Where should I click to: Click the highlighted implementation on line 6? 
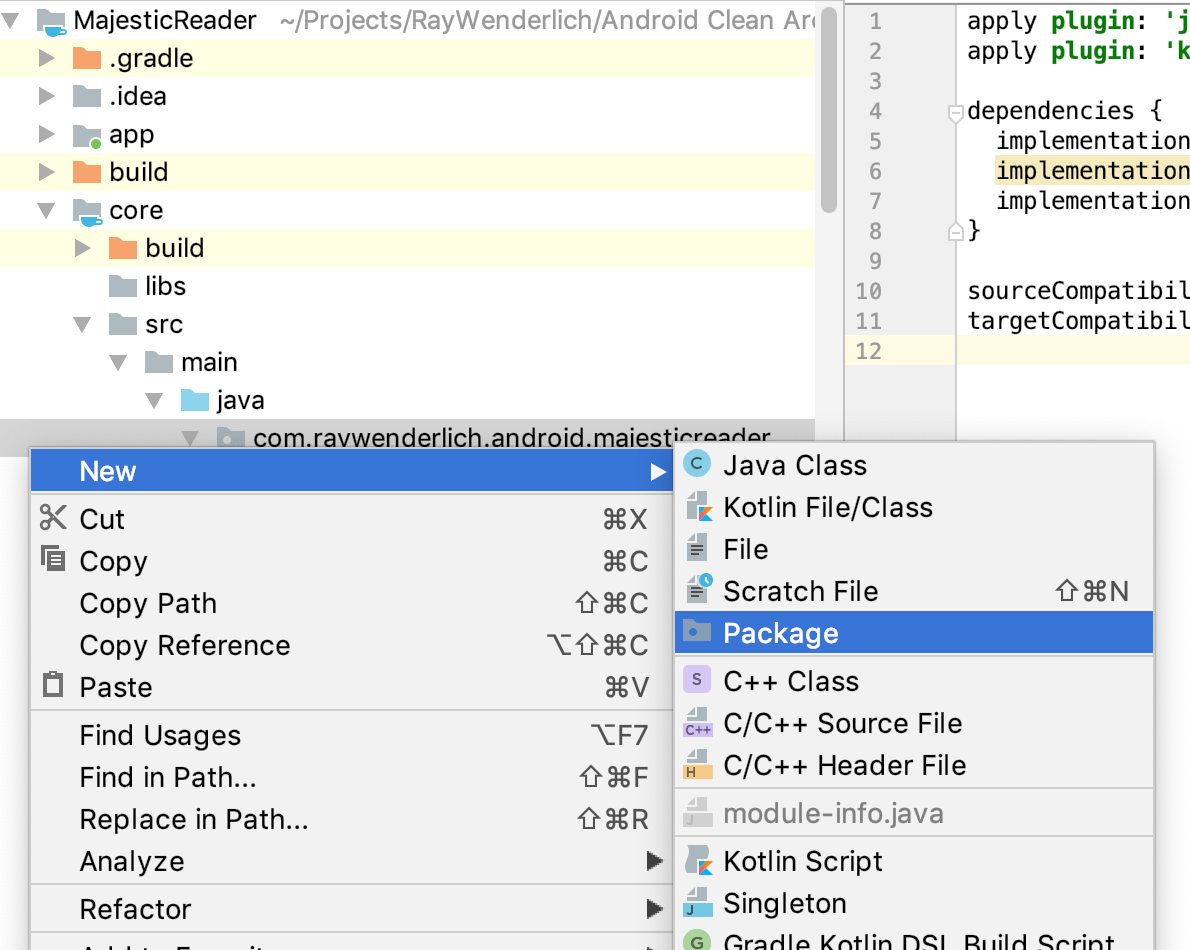pyautogui.click(x=1092, y=171)
